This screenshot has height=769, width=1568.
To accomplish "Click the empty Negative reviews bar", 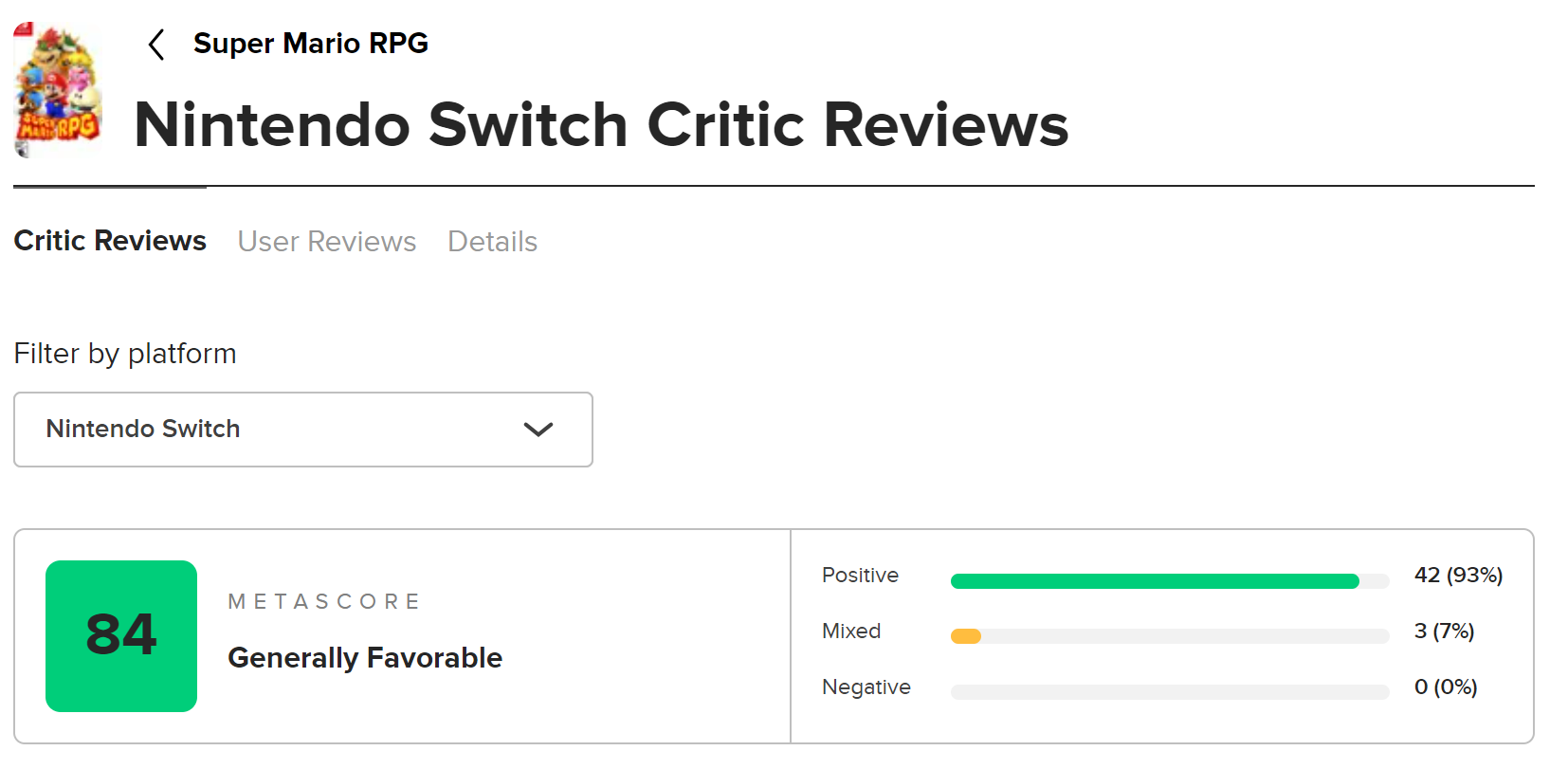I will click(1169, 692).
